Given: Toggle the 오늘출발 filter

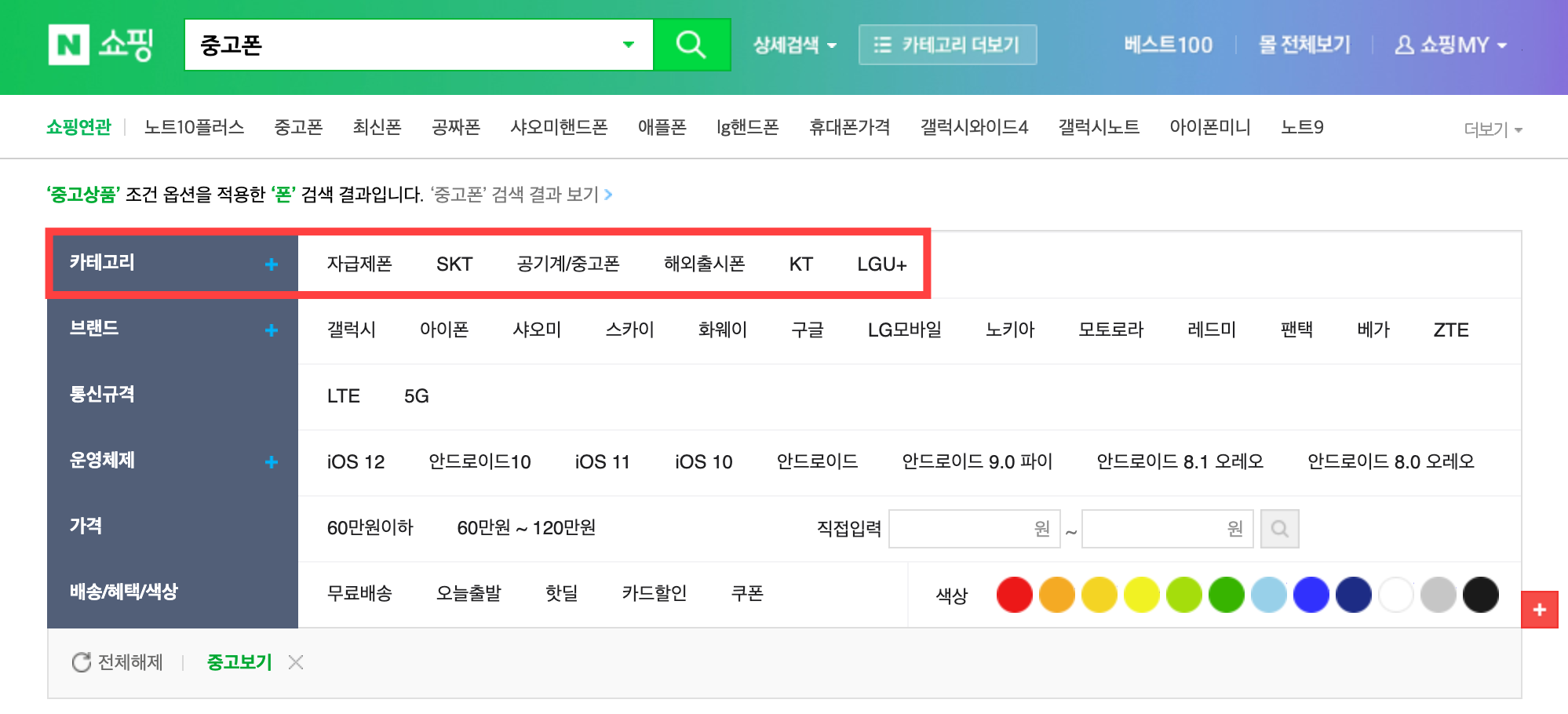Looking at the screenshot, I should 469,593.
